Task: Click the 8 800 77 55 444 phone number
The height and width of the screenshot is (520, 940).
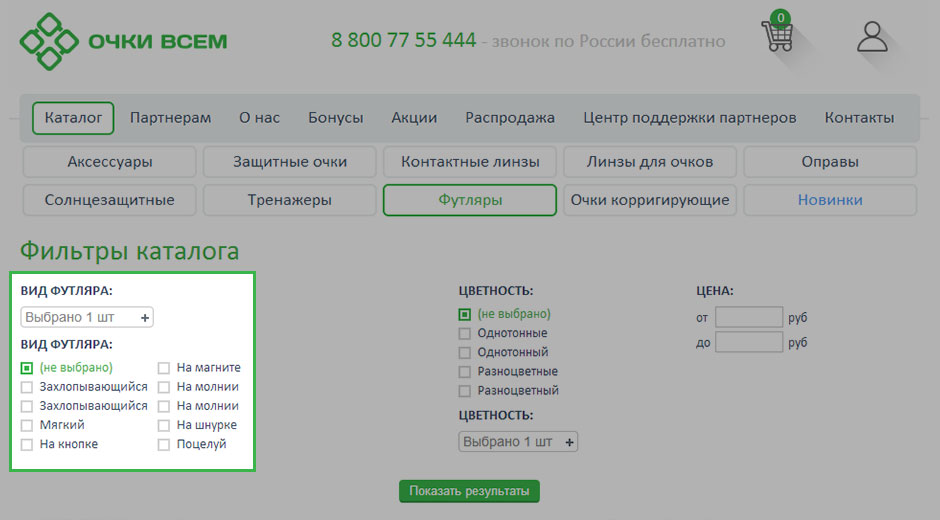Action: (403, 41)
